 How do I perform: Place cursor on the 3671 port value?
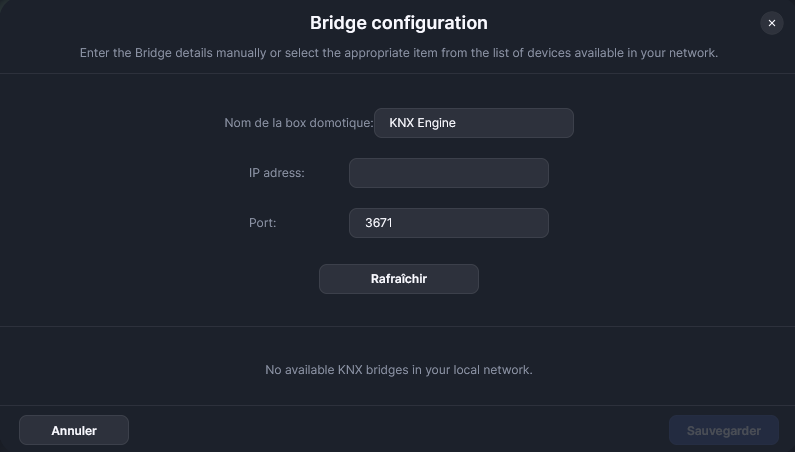pyautogui.click(x=379, y=223)
